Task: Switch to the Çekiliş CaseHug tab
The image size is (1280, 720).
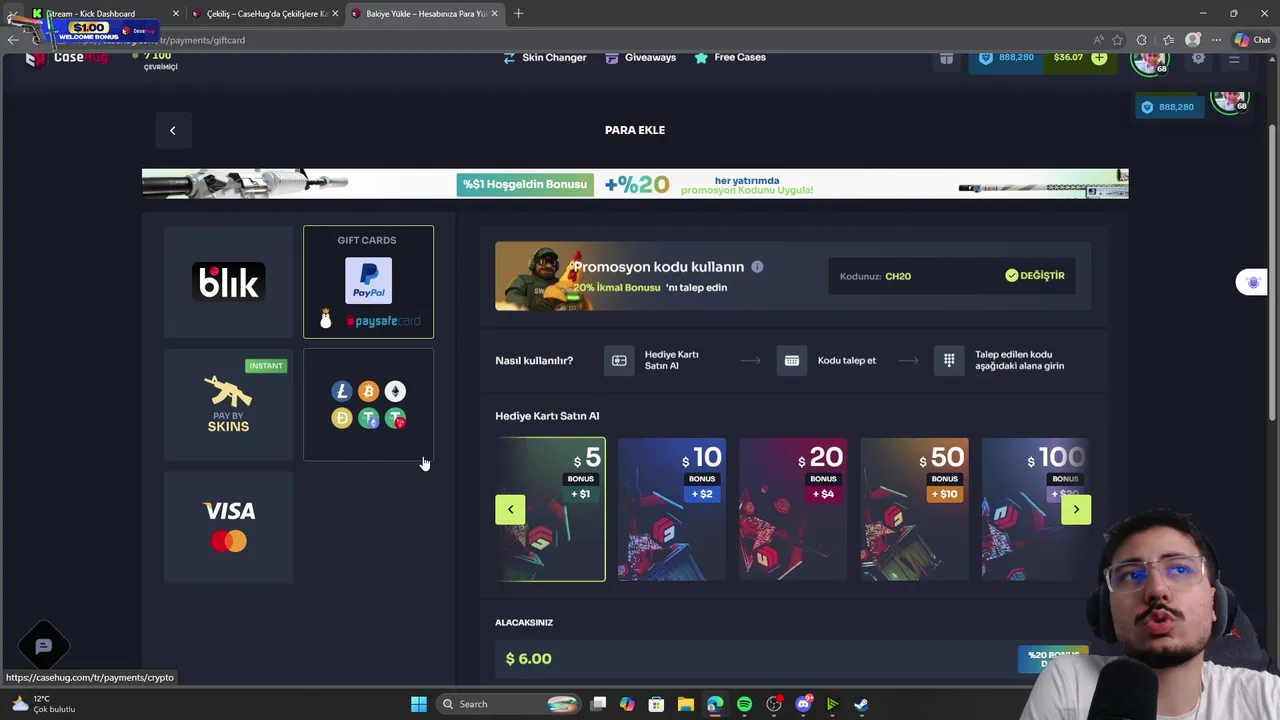Action: (x=266, y=14)
